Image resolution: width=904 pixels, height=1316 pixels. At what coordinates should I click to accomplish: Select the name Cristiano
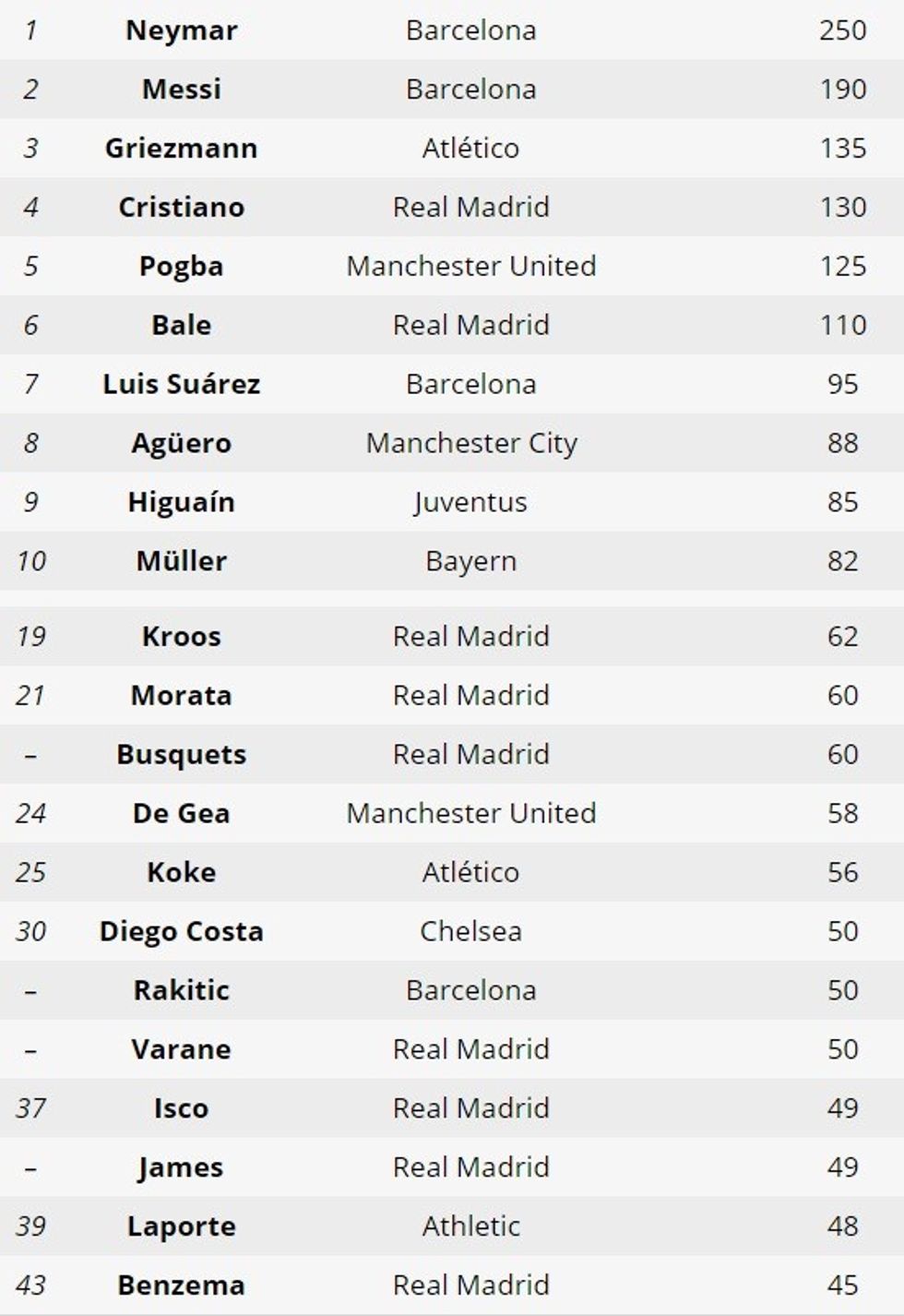181,208
